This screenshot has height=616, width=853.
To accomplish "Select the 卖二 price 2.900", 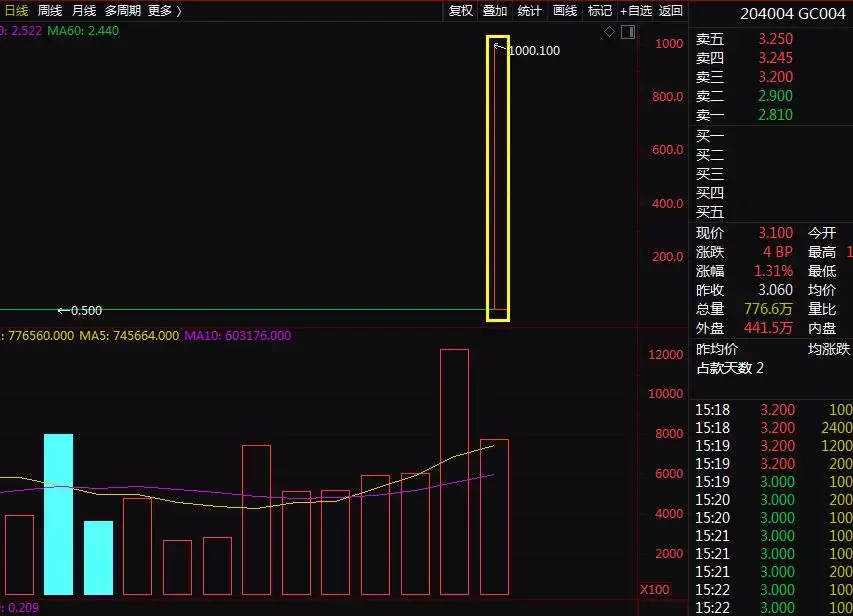I will [x=776, y=96].
